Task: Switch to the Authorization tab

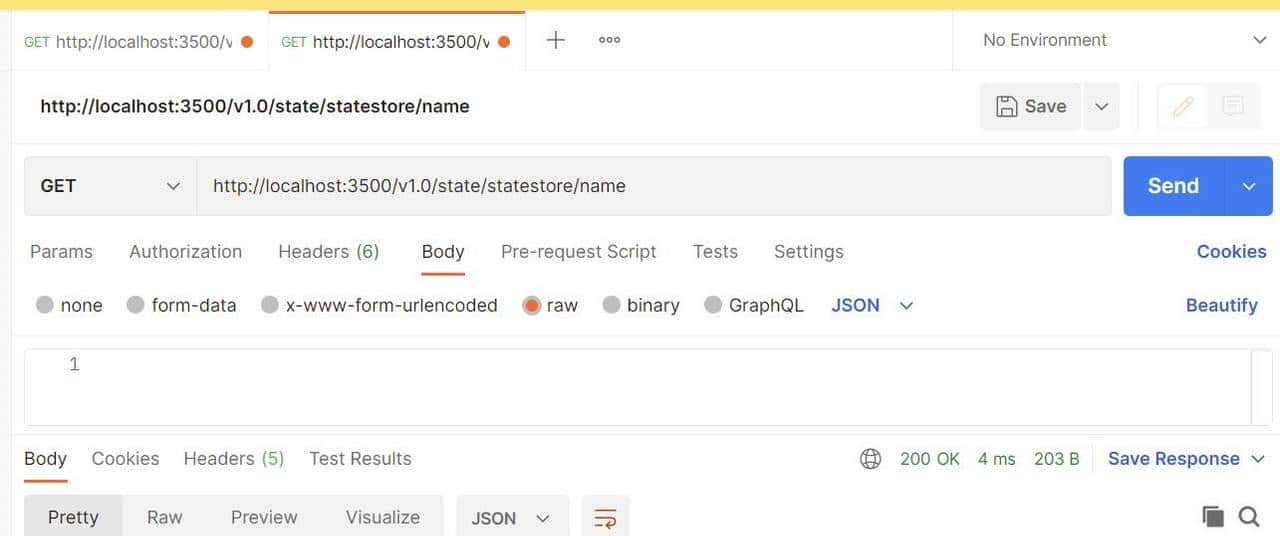Action: tap(185, 252)
